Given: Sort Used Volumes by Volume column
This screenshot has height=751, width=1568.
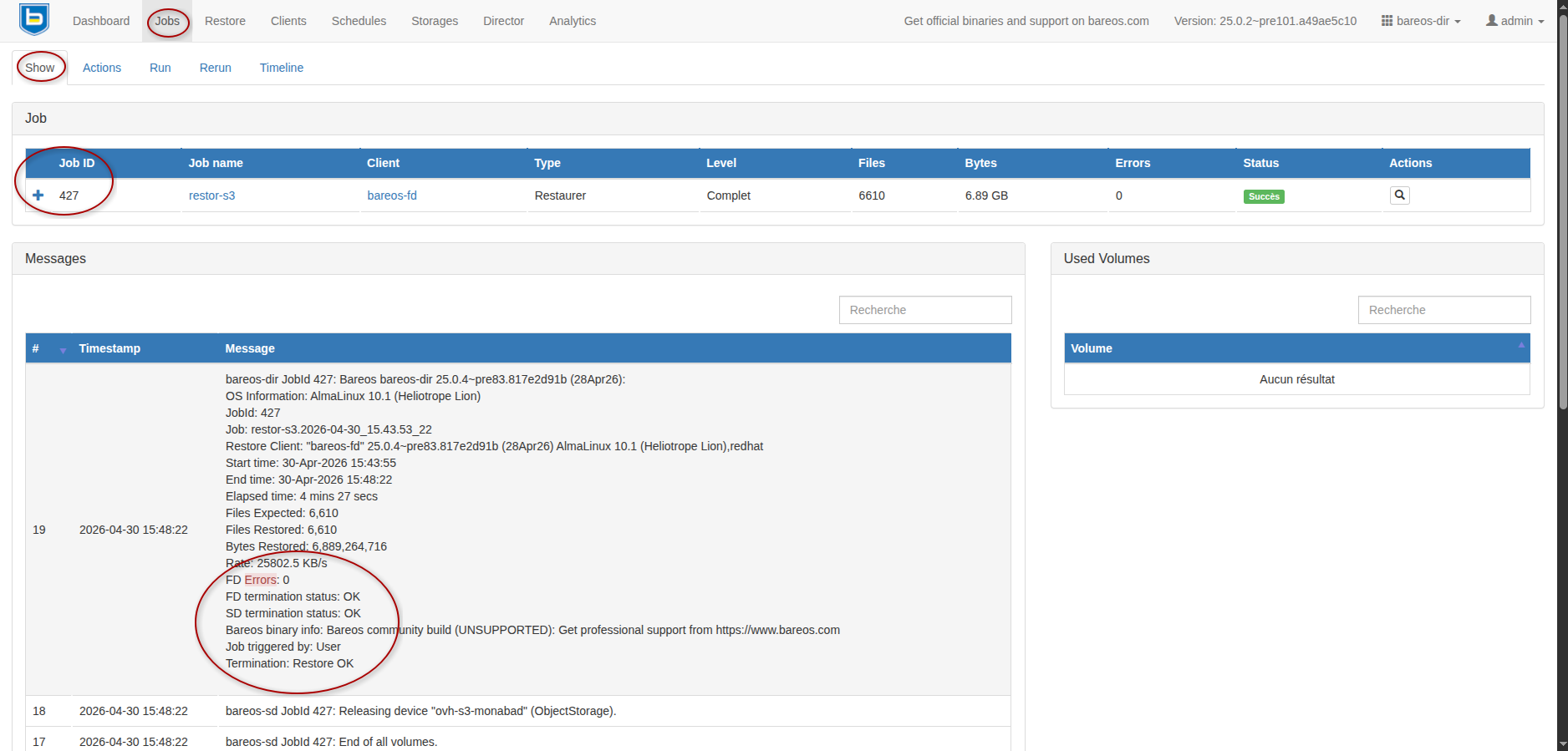Looking at the screenshot, I should pos(1296,348).
